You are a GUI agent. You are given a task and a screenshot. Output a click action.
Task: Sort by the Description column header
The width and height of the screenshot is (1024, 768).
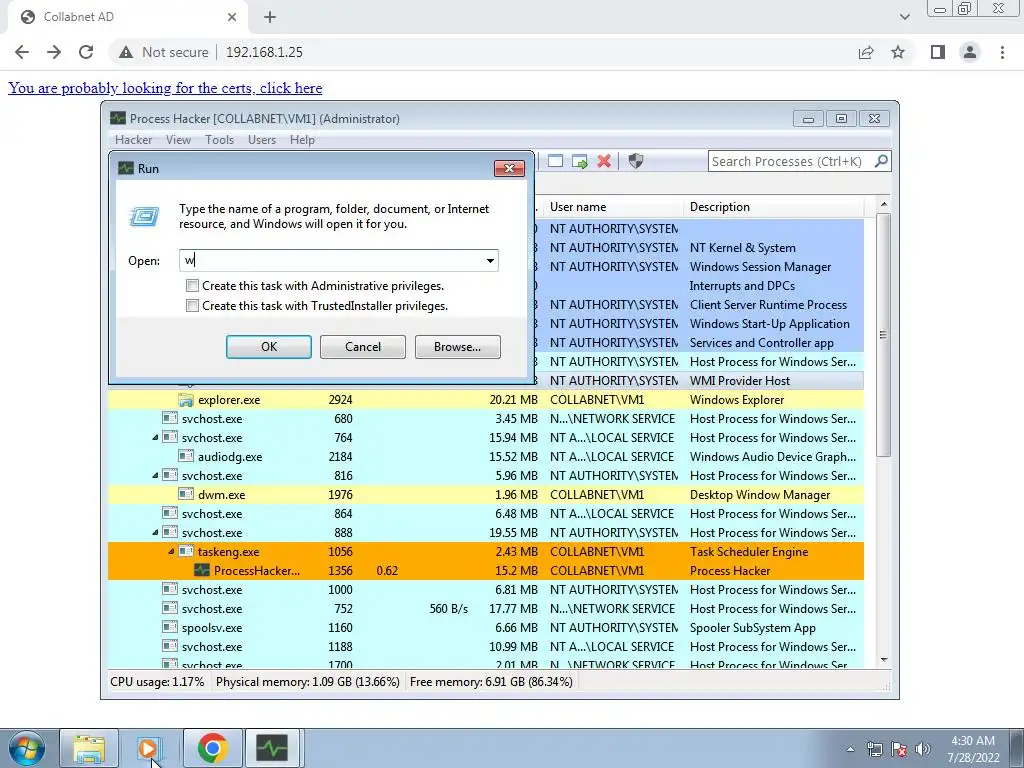(774, 207)
